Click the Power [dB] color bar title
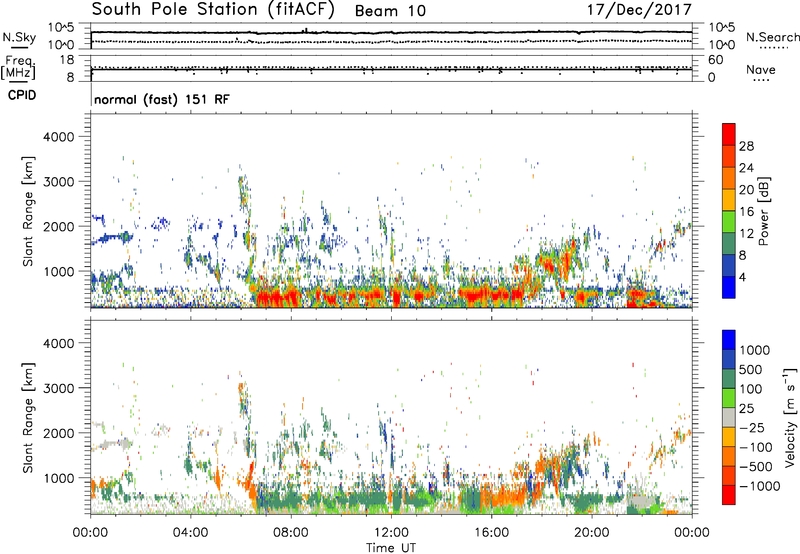 [x=764, y=211]
